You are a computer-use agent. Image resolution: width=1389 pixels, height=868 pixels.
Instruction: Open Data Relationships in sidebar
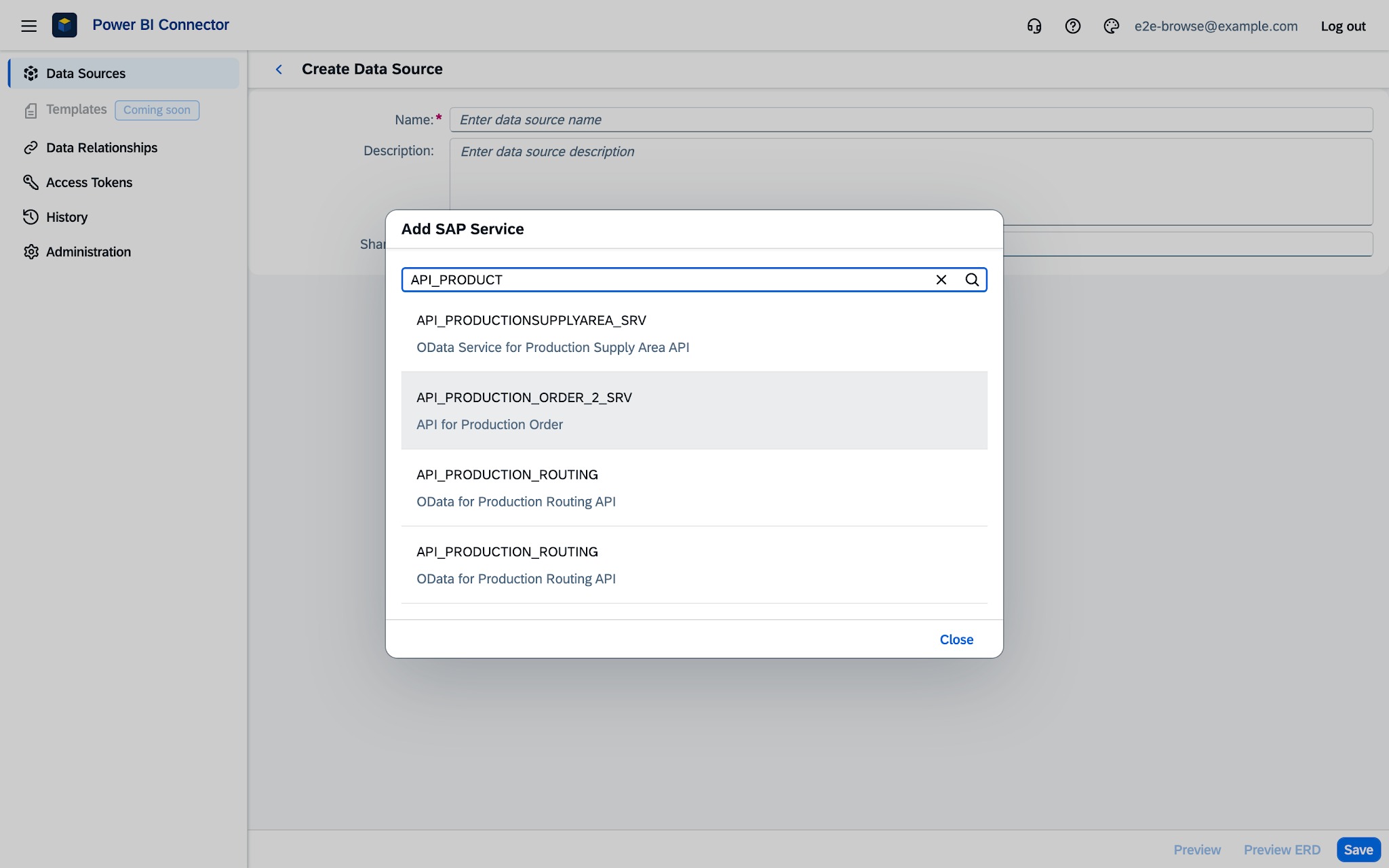click(x=123, y=148)
